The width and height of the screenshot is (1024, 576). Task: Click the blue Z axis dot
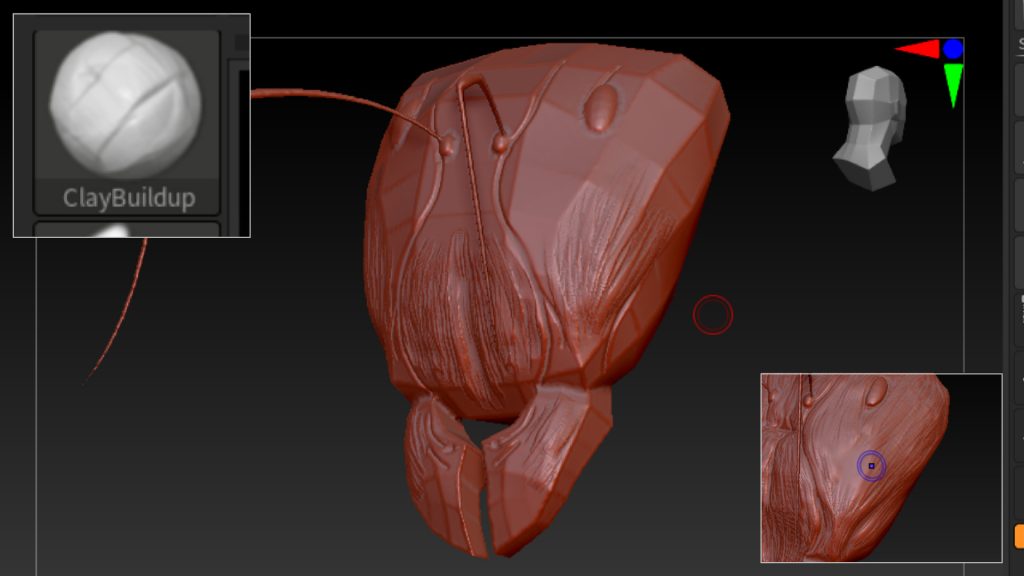coord(953,49)
